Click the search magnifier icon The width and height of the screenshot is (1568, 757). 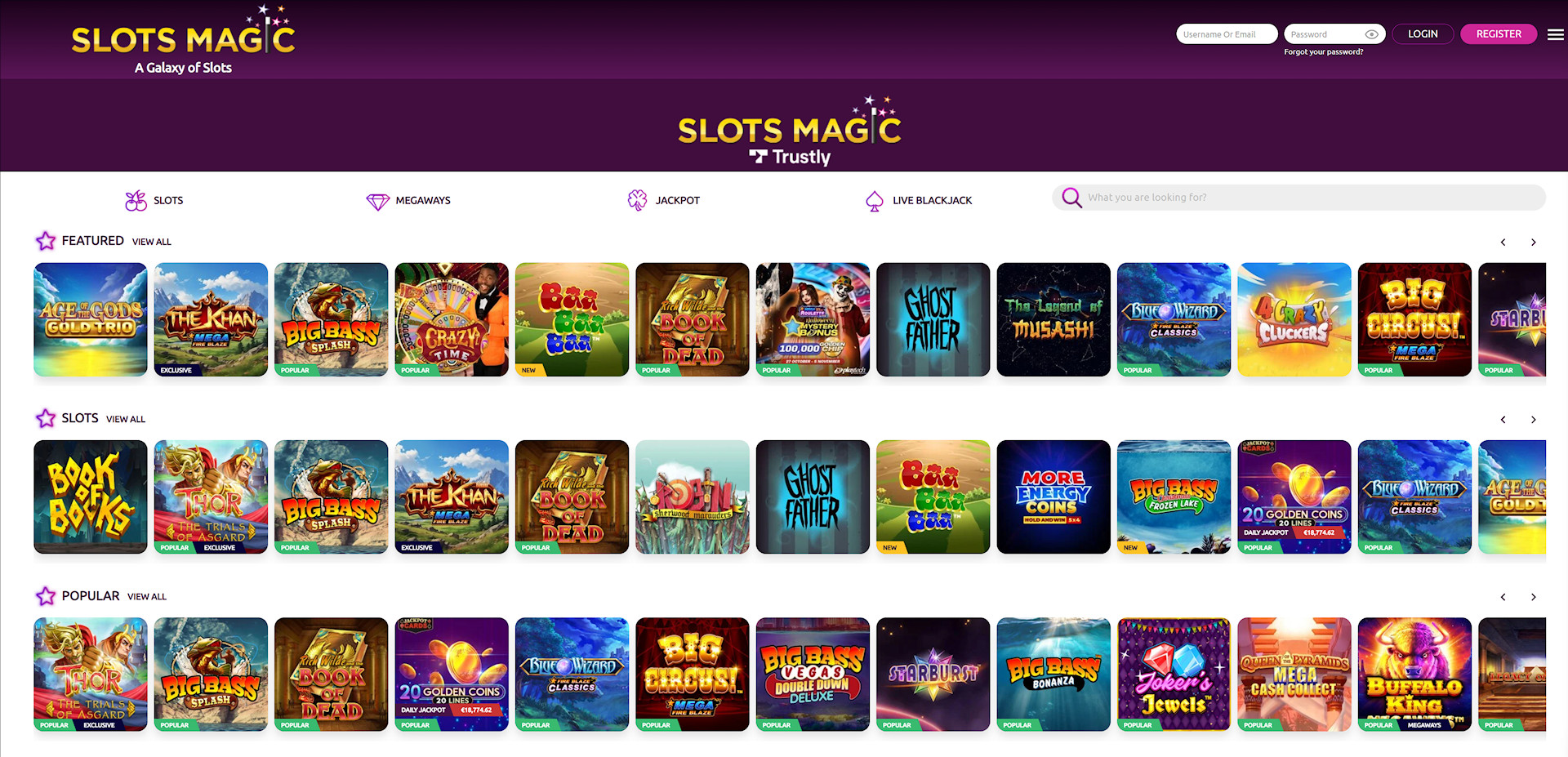(1071, 198)
